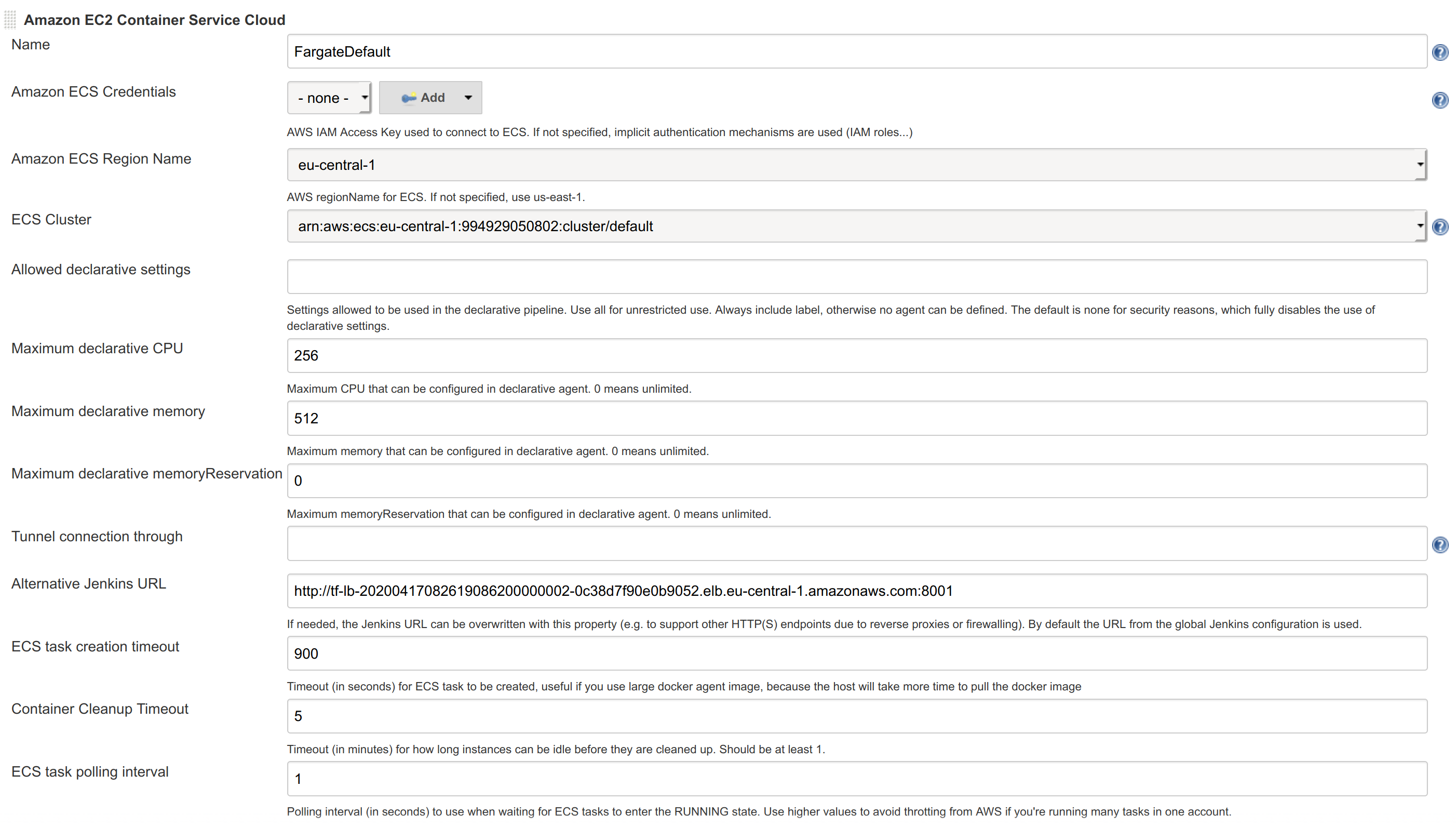The width and height of the screenshot is (1456, 827).
Task: Click the 'Amazon EC2 Container Service Cloud' heading
Action: tap(154, 20)
